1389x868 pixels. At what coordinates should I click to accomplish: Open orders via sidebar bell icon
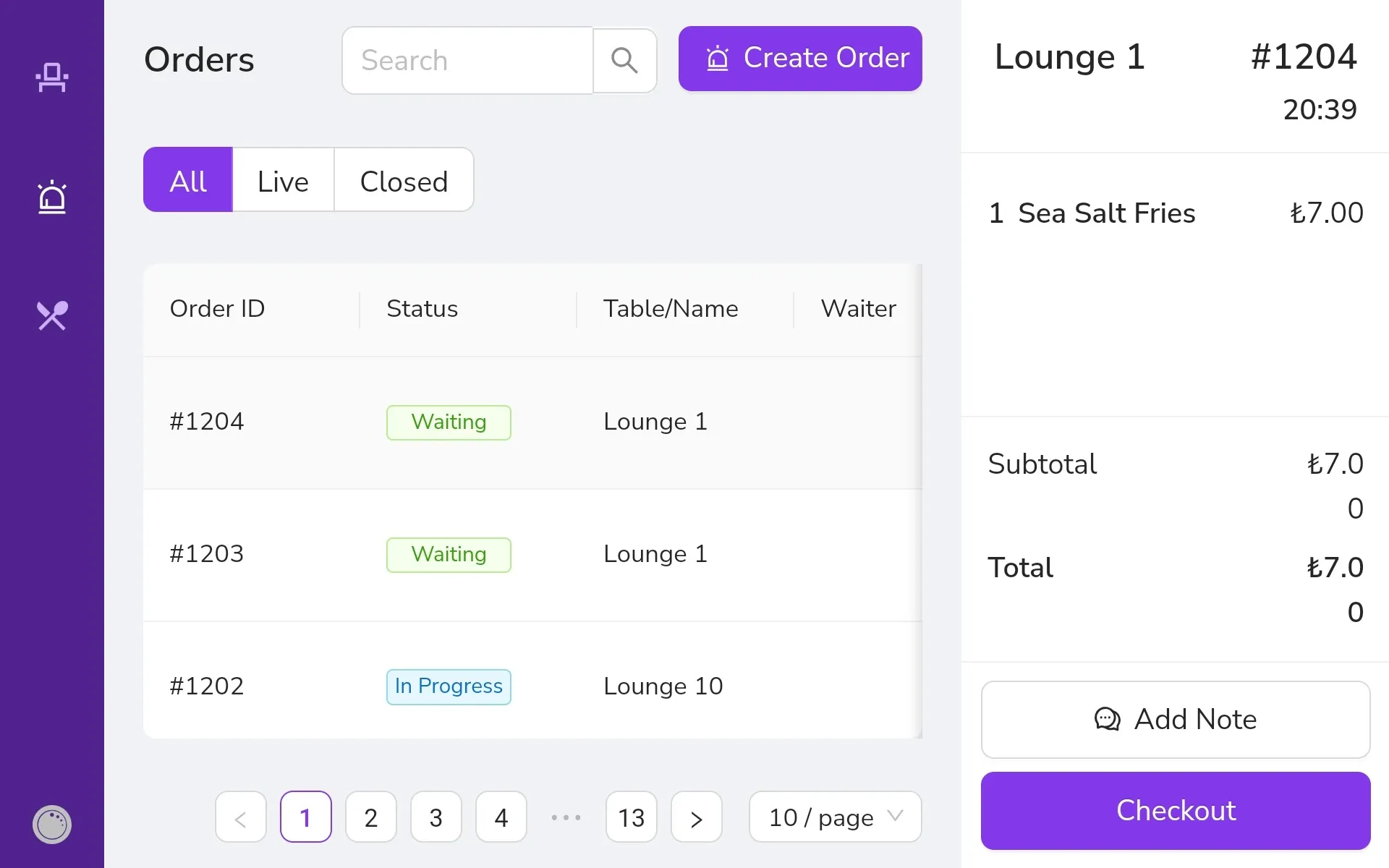[x=52, y=197]
